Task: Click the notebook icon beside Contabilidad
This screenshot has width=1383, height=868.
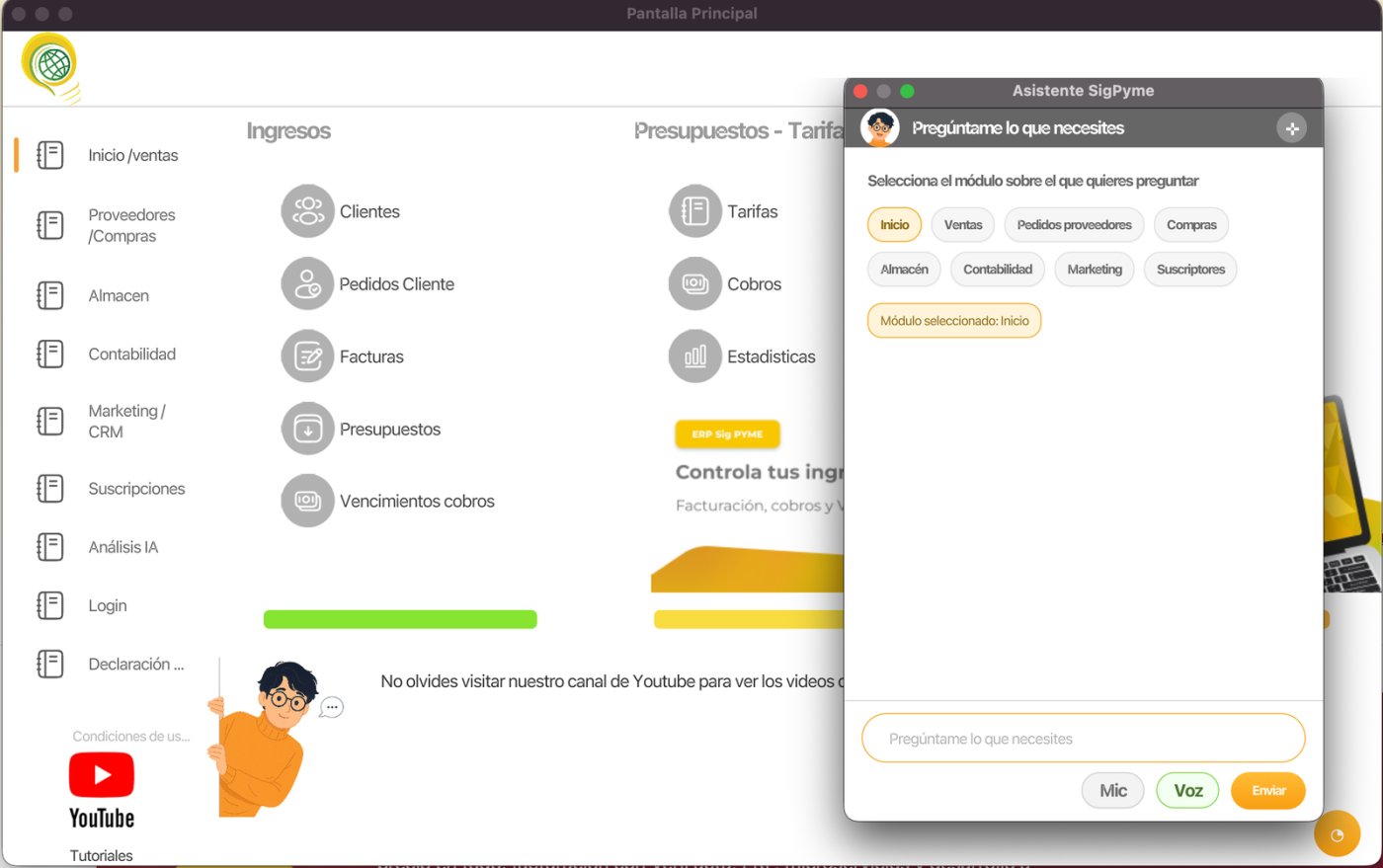Action: (49, 354)
